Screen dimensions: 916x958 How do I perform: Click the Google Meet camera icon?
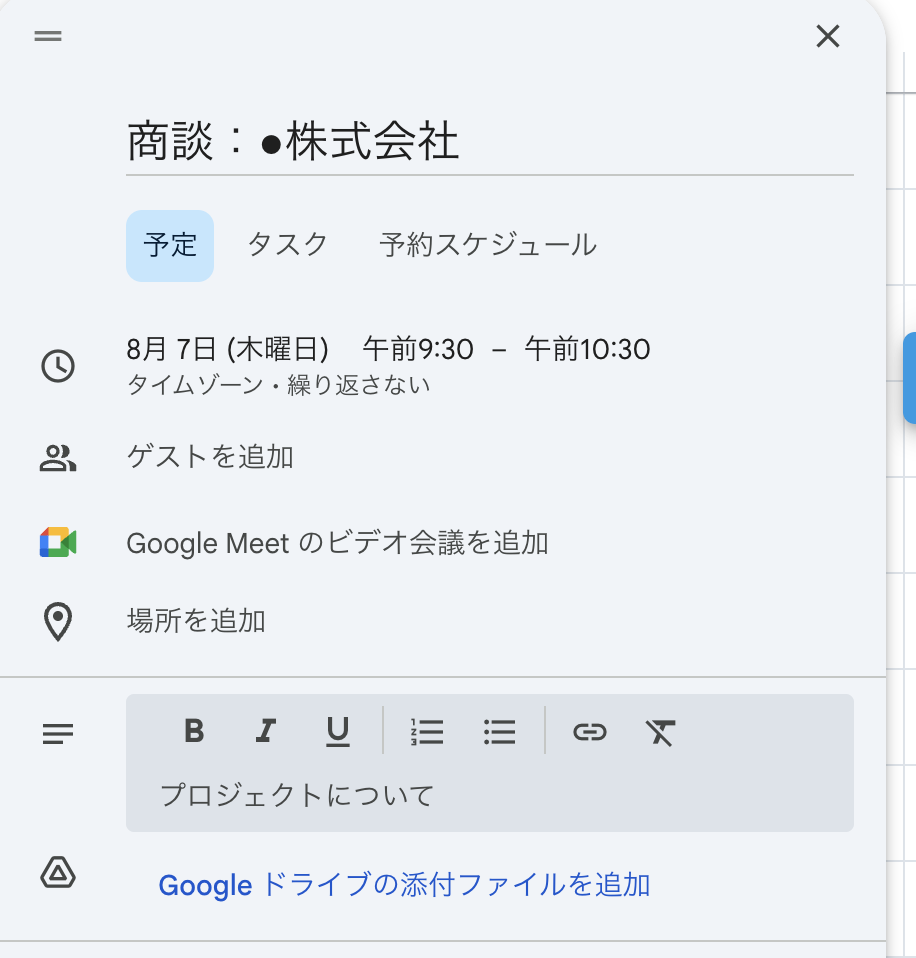click(58, 543)
